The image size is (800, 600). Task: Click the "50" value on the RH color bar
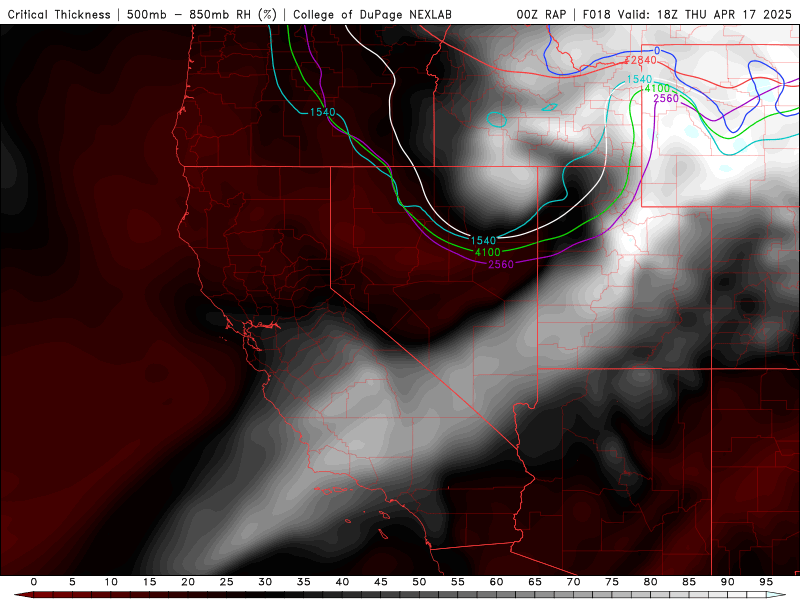pyautogui.click(x=419, y=582)
